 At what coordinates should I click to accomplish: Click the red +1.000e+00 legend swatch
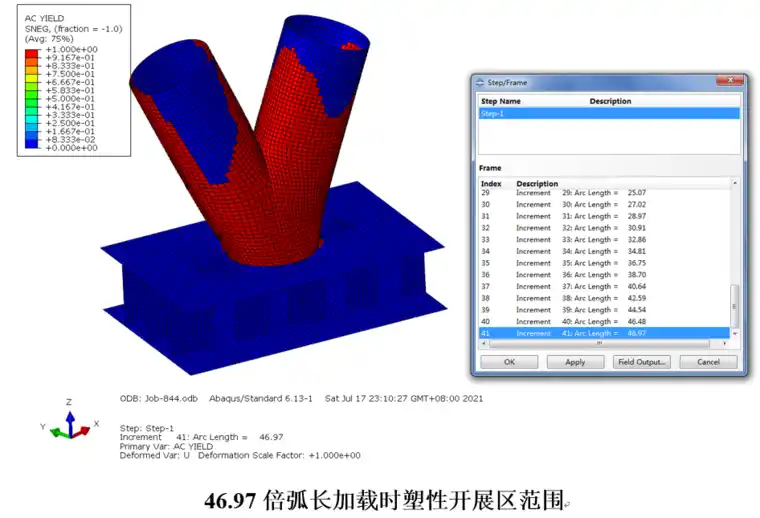(x=32, y=53)
